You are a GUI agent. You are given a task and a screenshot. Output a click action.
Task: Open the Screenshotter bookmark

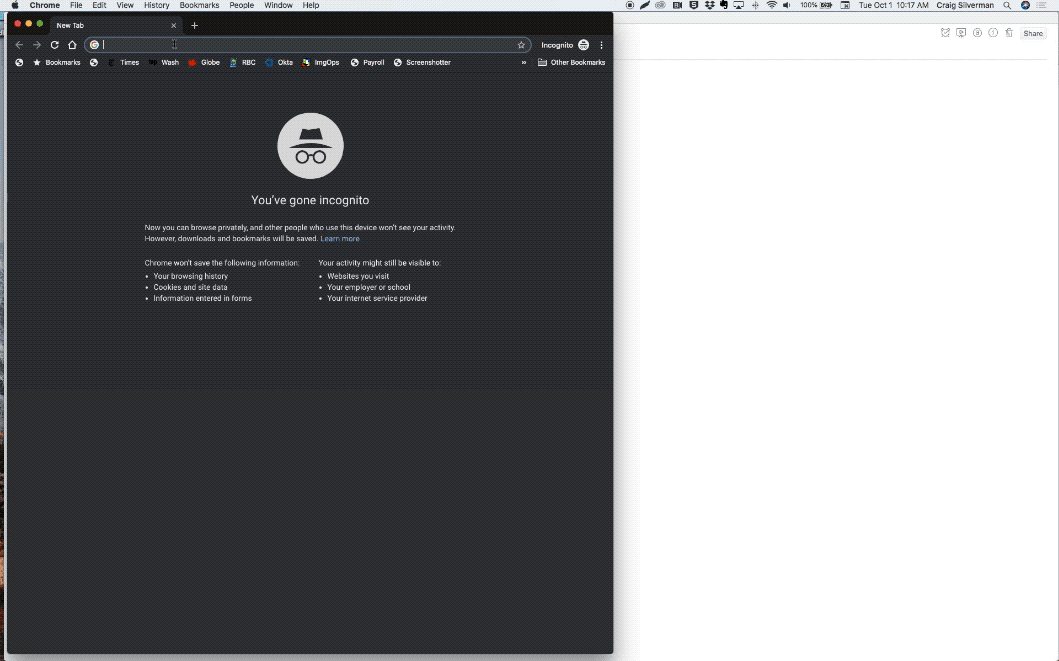coord(422,63)
